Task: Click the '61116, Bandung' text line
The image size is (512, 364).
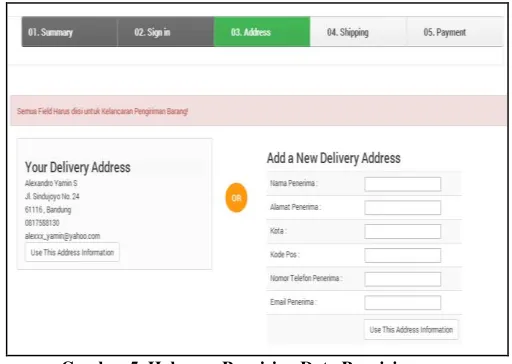Action: [48, 210]
